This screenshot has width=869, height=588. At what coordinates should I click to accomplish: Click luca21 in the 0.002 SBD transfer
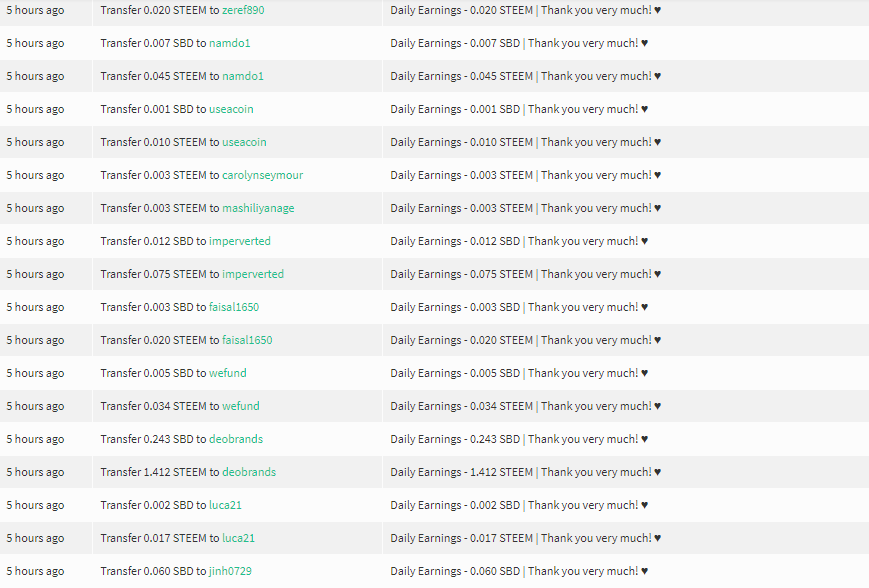225,505
